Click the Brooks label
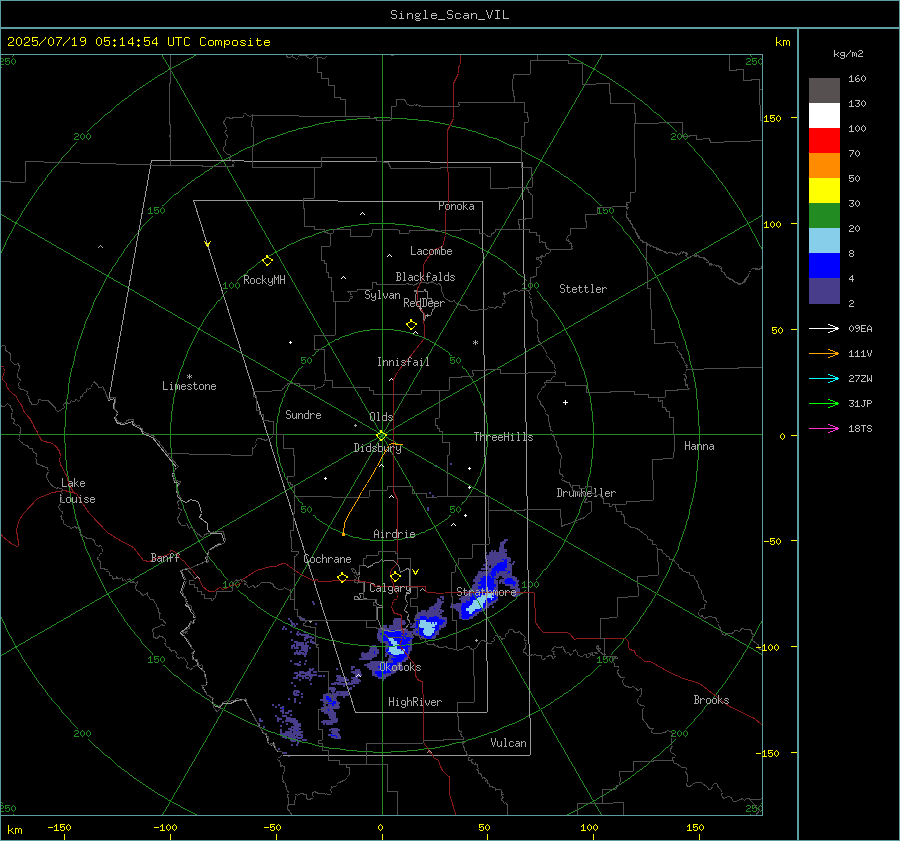 tap(711, 700)
